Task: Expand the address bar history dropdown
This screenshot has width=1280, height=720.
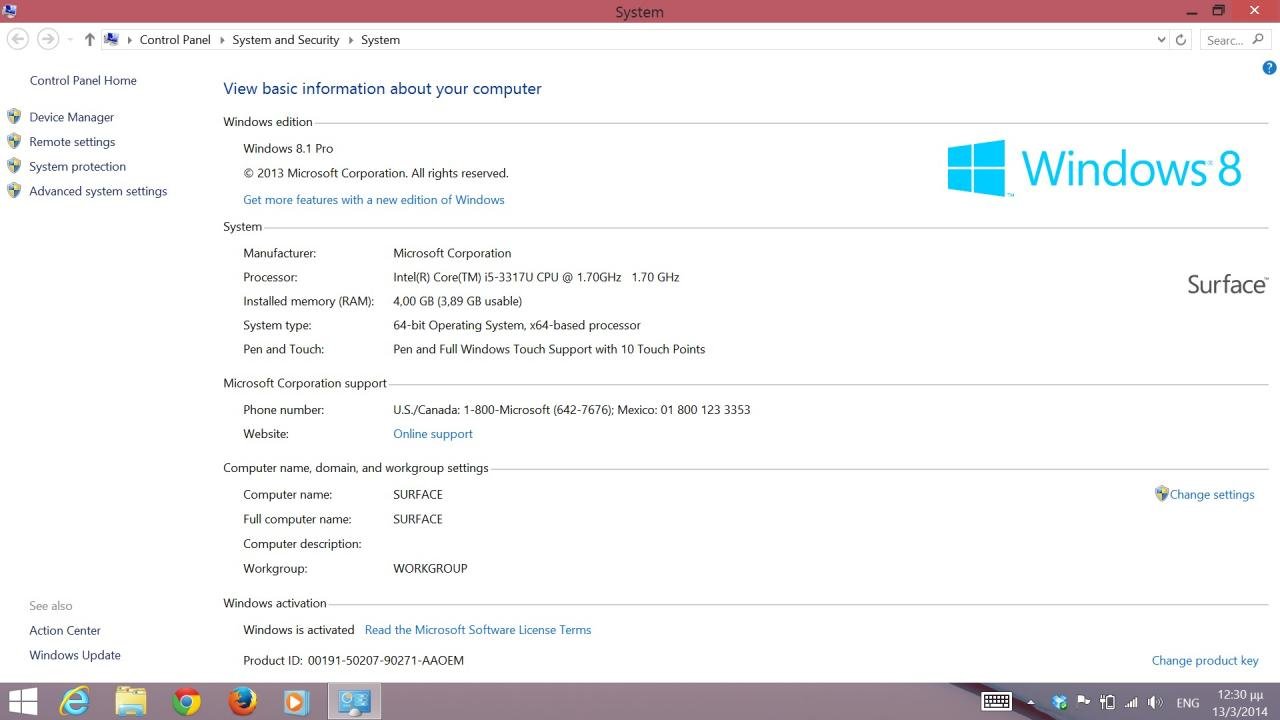Action: pyautogui.click(x=1161, y=40)
